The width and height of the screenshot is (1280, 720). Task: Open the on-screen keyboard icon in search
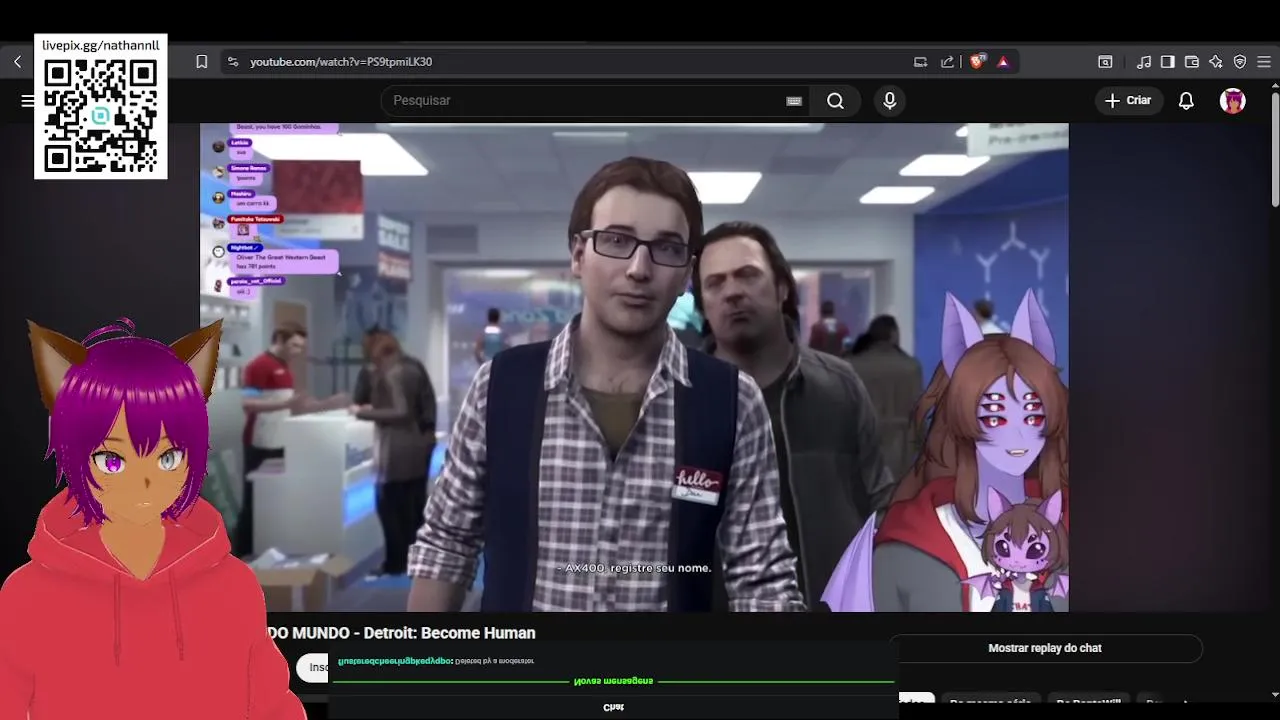pyautogui.click(x=794, y=100)
